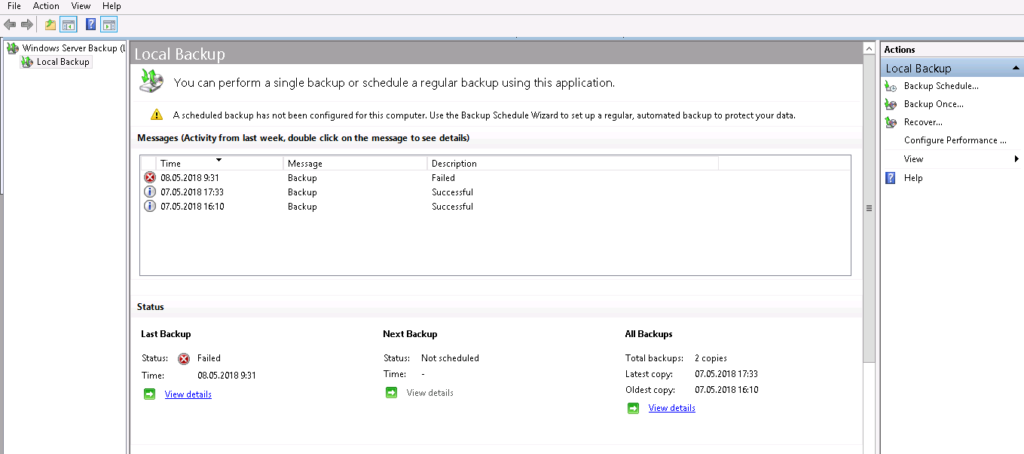Click the main pane vertical scrollbar thumb

coord(869,208)
